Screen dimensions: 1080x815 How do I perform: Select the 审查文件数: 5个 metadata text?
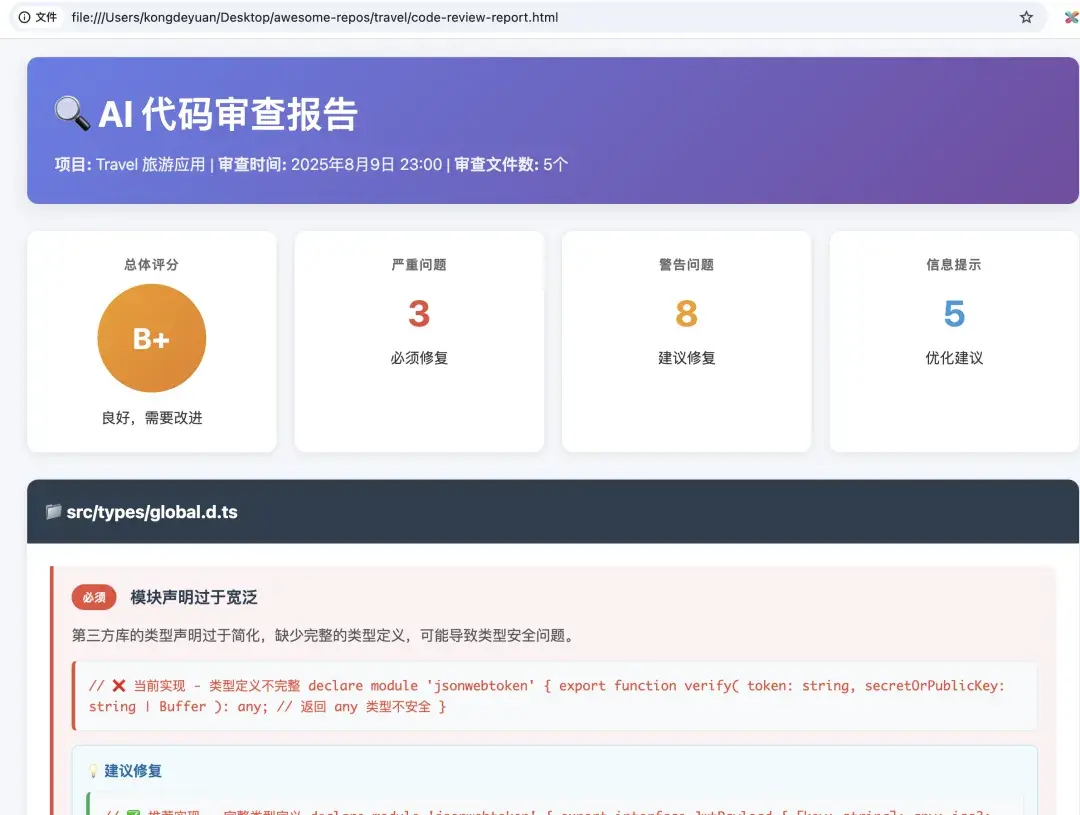[512, 164]
